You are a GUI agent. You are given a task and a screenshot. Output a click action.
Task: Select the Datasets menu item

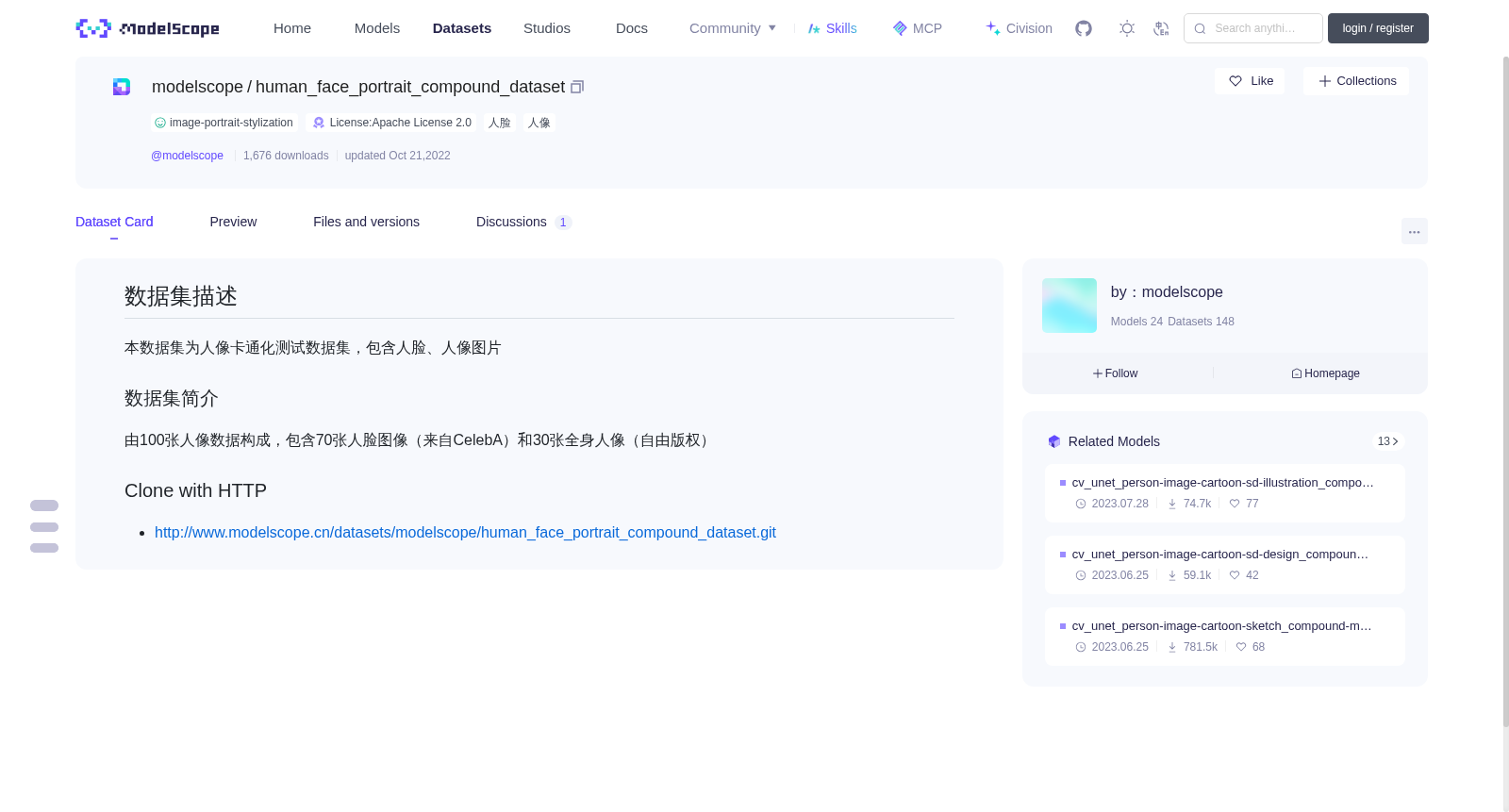[x=462, y=28]
